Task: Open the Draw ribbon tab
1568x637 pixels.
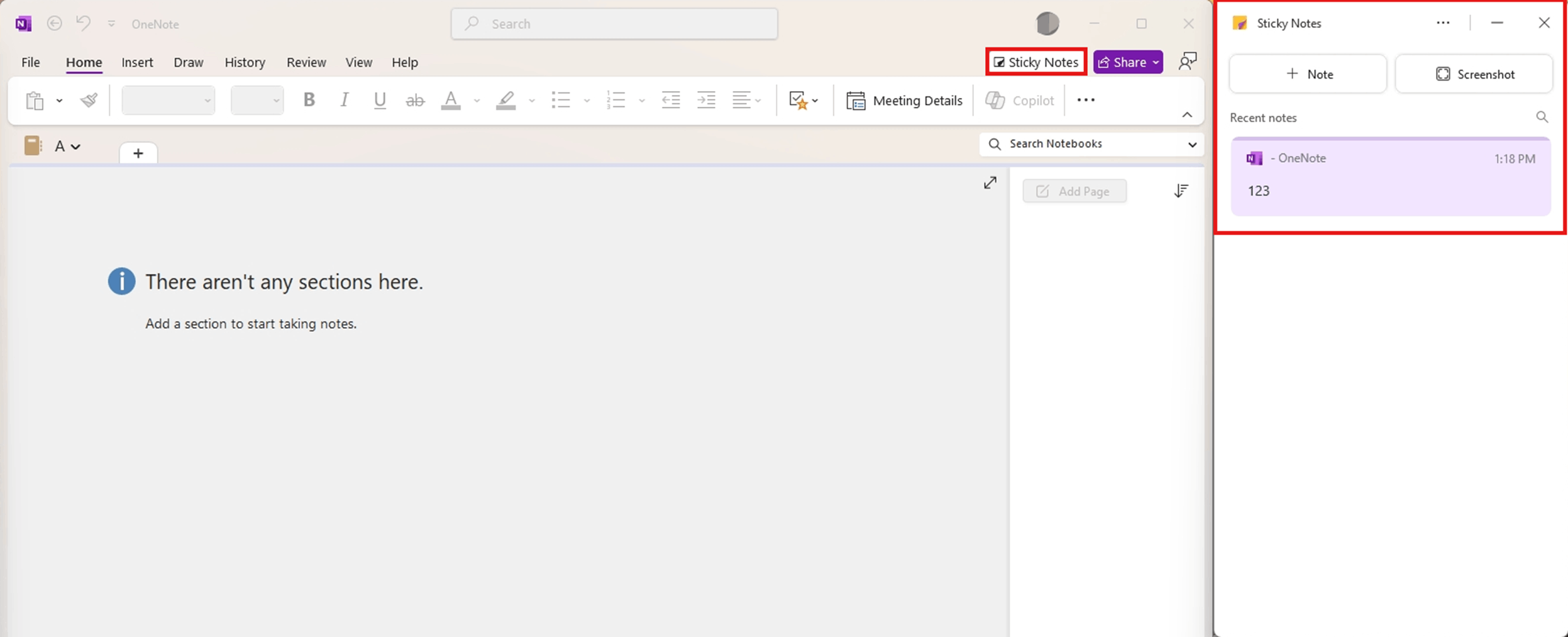Action: pyautogui.click(x=189, y=62)
